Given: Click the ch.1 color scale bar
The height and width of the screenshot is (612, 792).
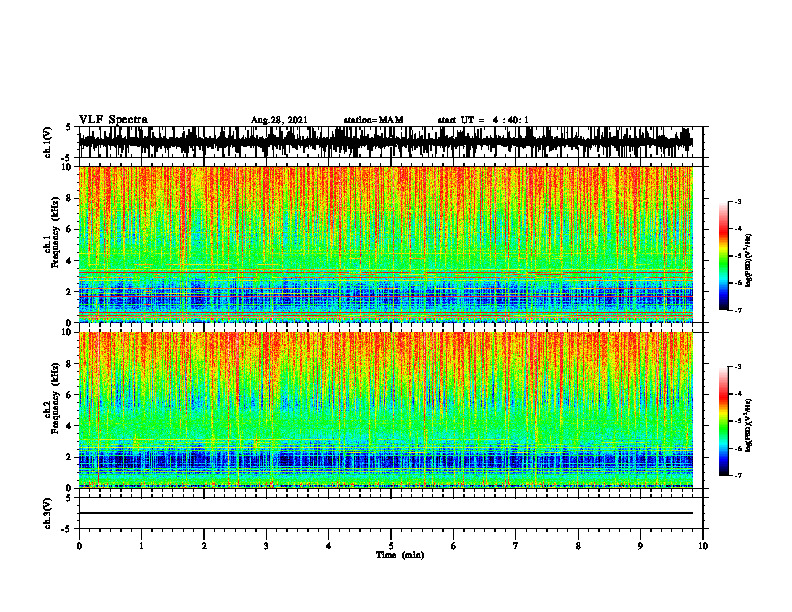Looking at the screenshot, I should tap(723, 256).
